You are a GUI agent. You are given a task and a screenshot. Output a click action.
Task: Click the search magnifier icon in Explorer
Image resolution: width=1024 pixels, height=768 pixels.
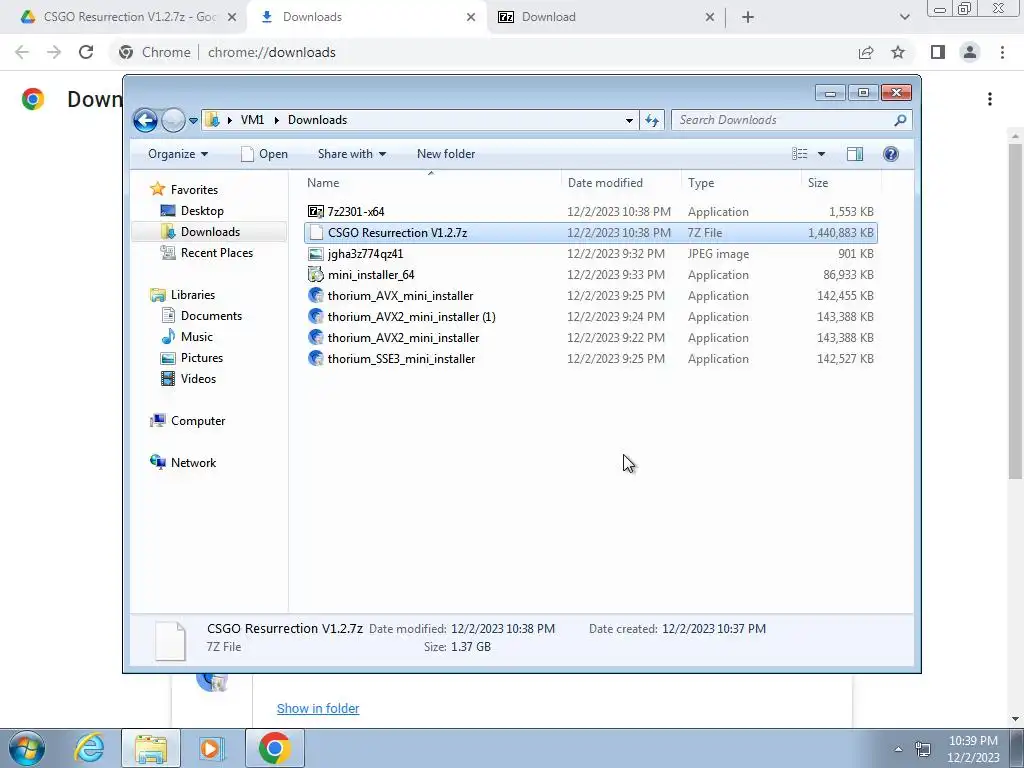pyautogui.click(x=900, y=120)
